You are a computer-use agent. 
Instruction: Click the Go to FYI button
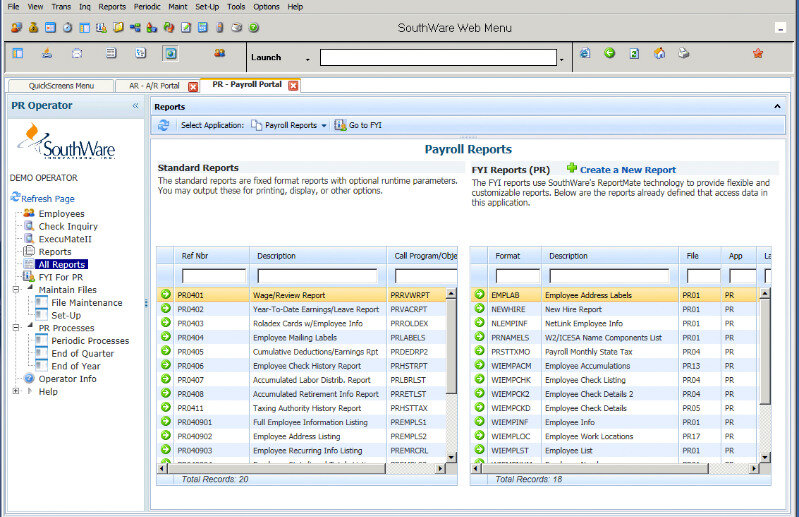358,125
